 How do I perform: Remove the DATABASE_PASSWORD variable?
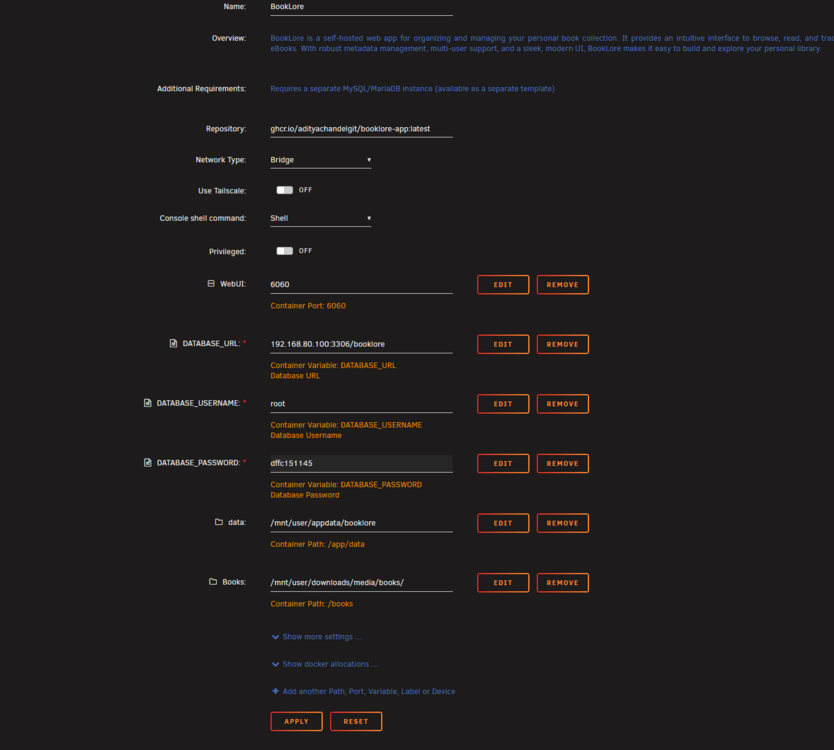coord(563,463)
